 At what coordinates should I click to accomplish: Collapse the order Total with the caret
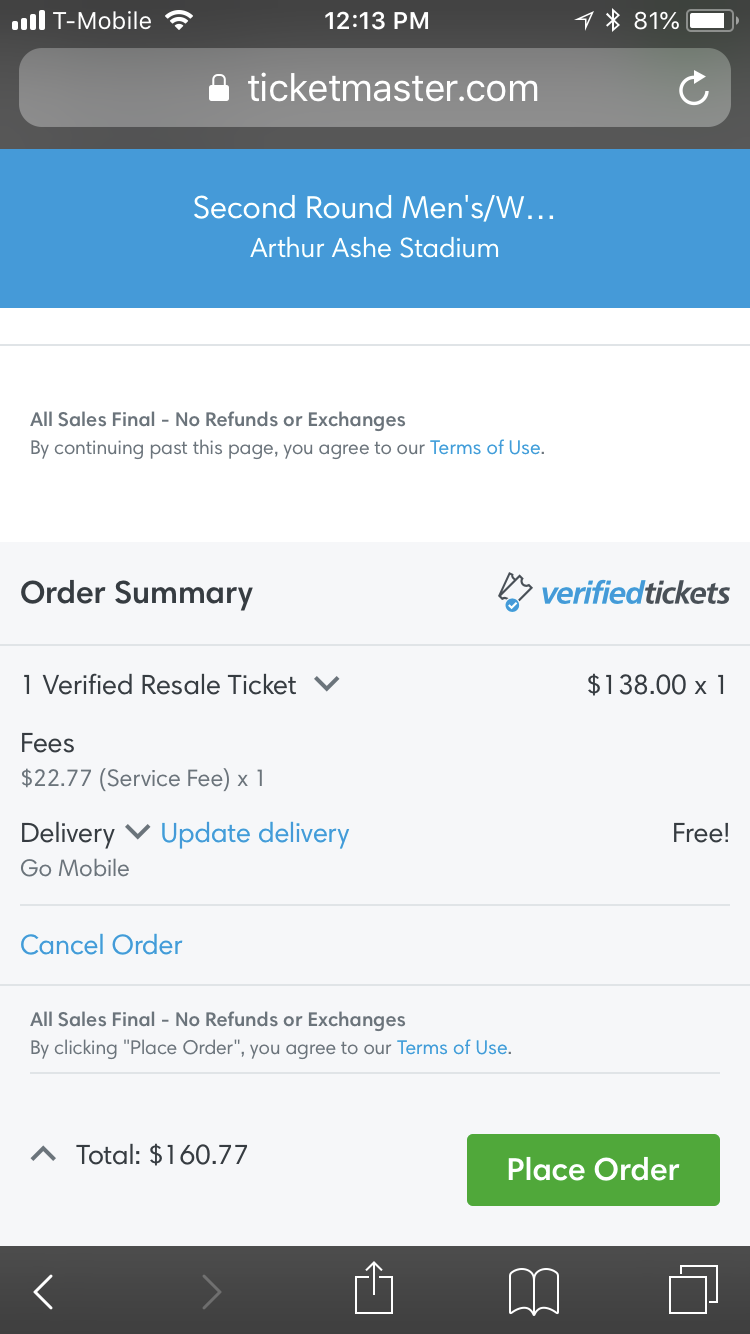43,1155
